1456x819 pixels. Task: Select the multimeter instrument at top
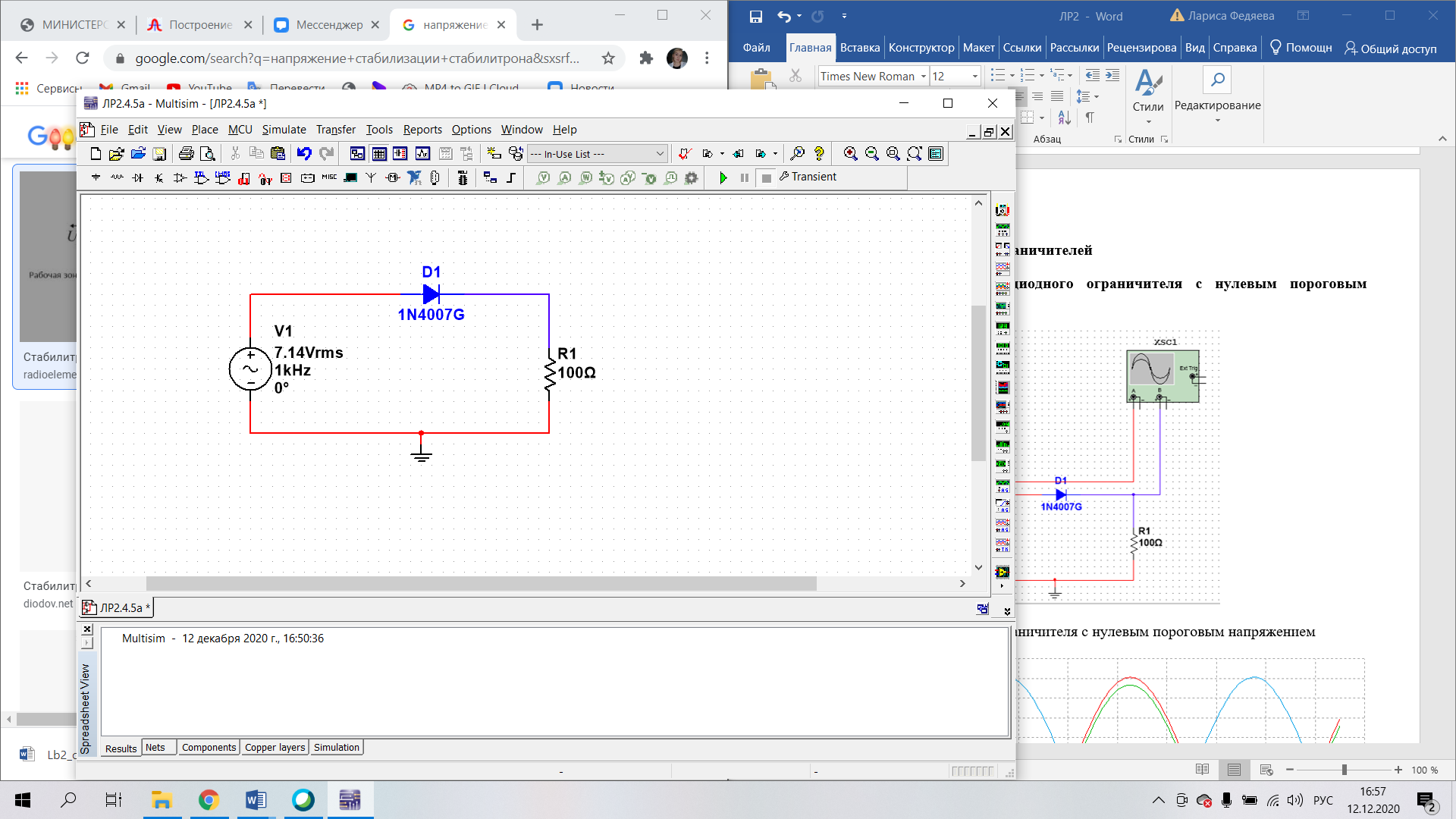pyautogui.click(x=1003, y=210)
